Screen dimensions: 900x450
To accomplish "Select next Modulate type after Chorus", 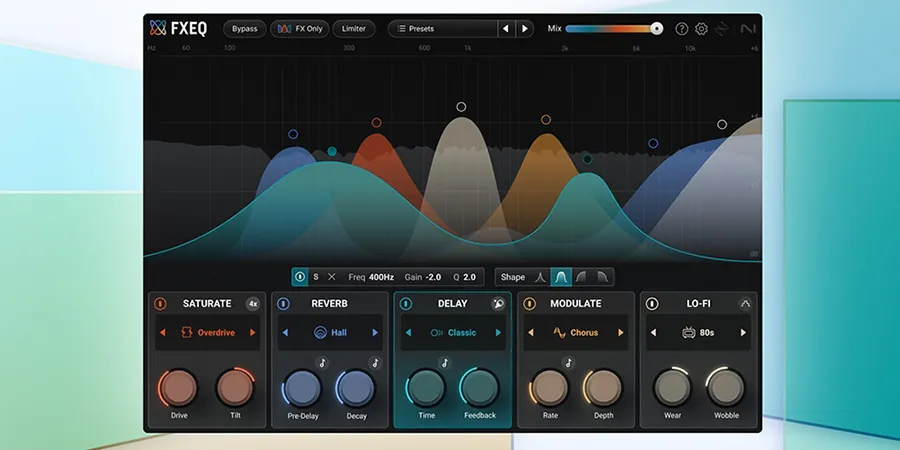I will [x=620, y=332].
